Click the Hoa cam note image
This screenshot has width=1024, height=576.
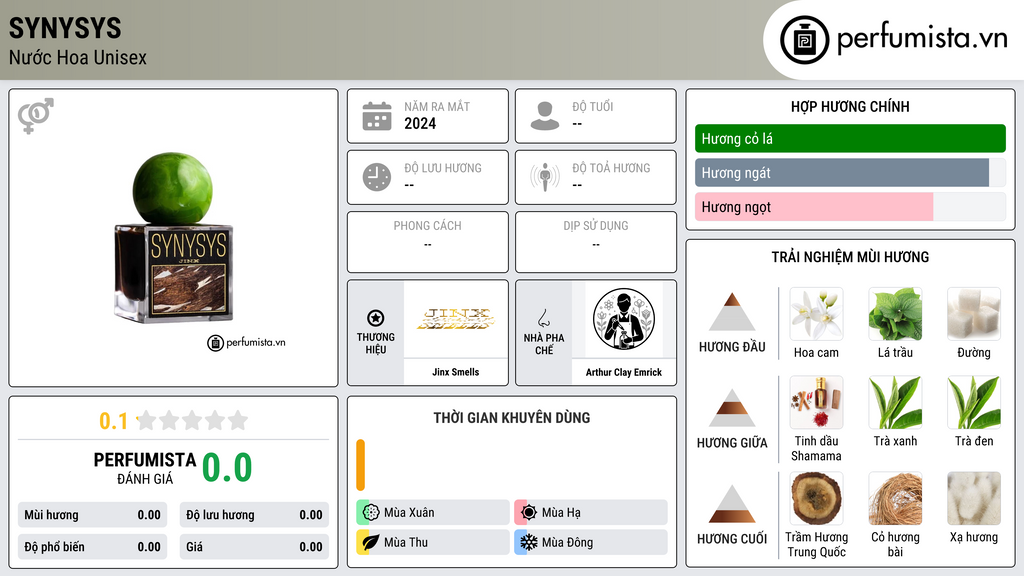point(816,314)
